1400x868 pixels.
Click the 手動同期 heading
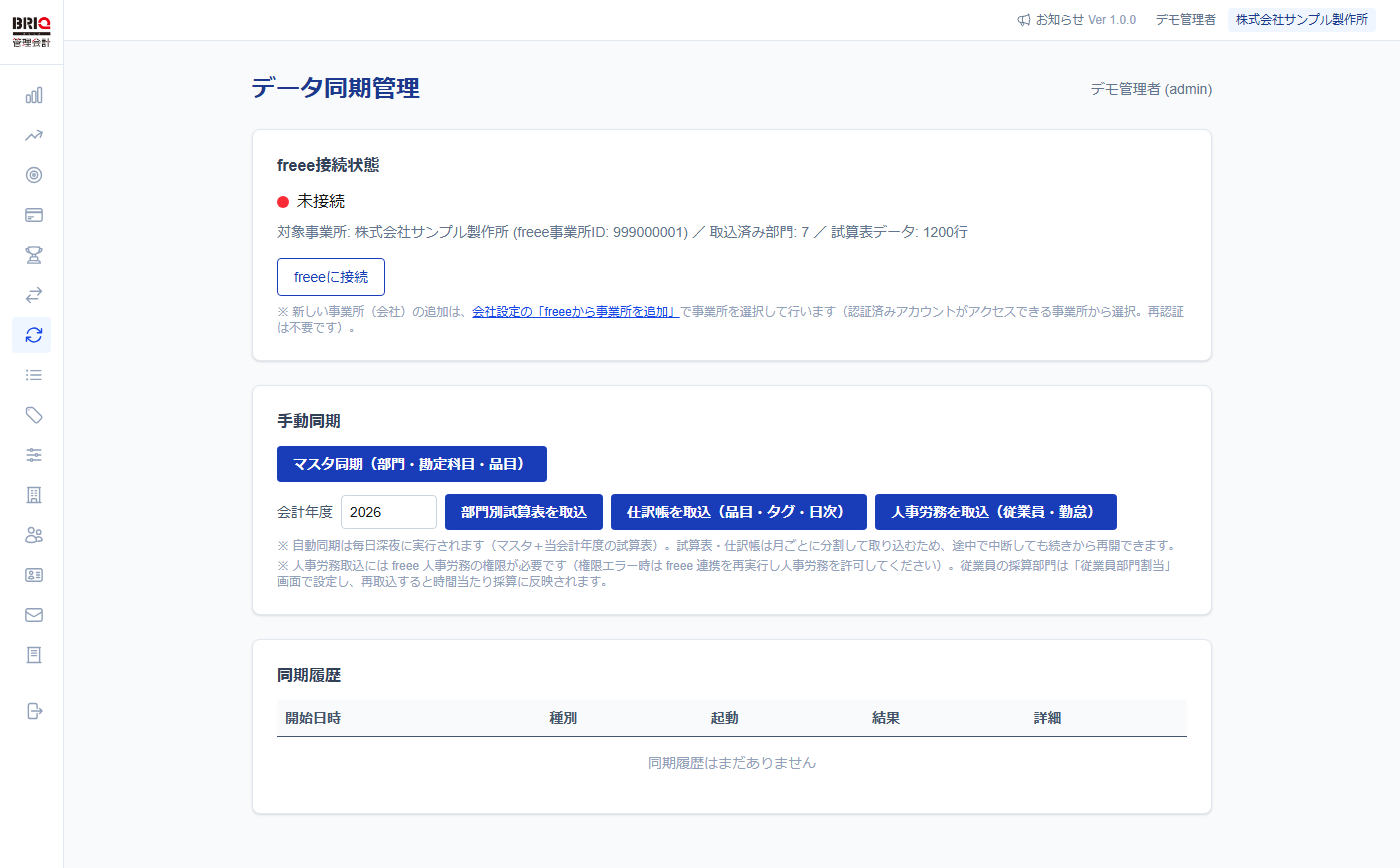tap(309, 421)
